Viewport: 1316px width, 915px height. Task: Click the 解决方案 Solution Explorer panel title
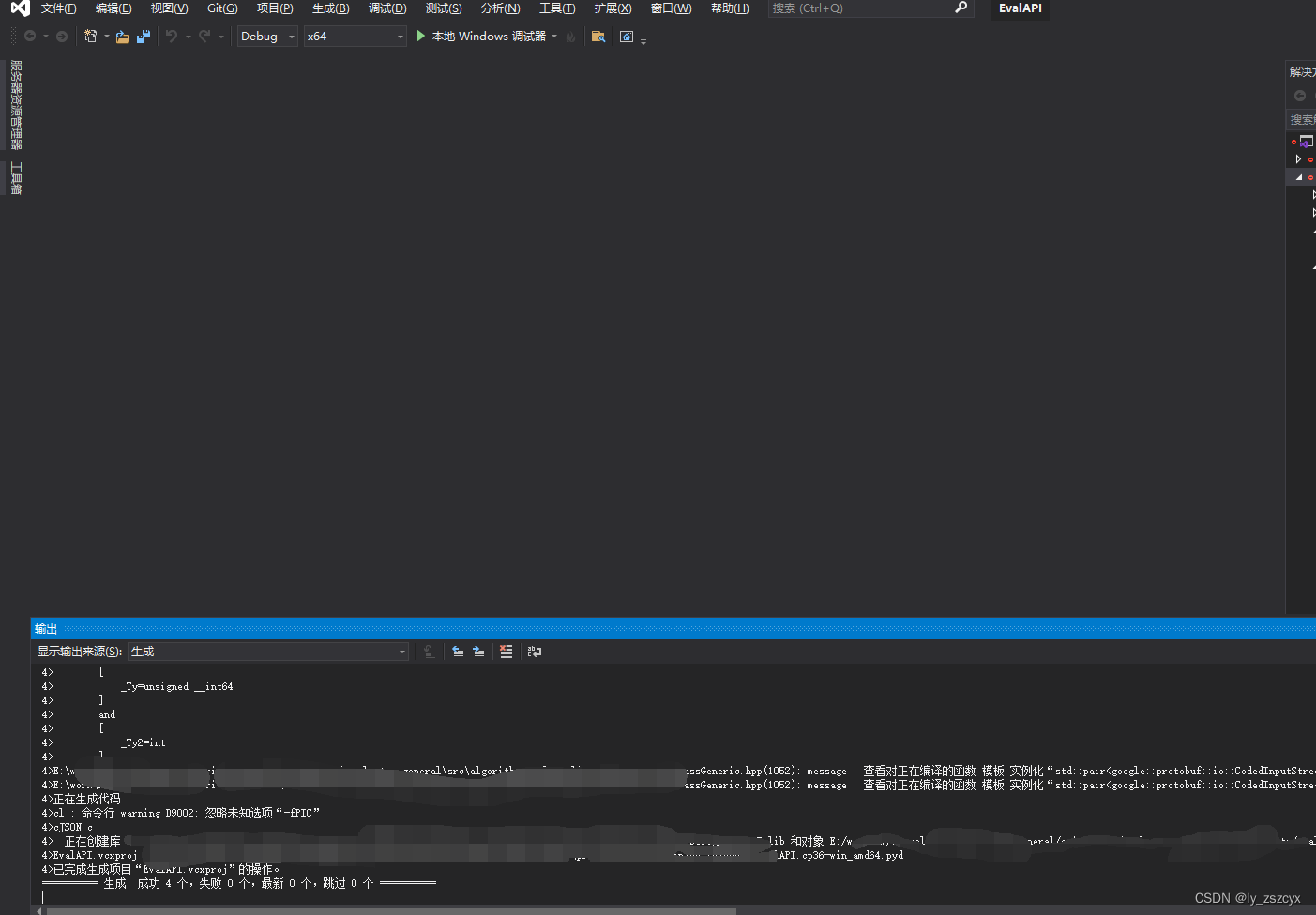click(x=1303, y=72)
